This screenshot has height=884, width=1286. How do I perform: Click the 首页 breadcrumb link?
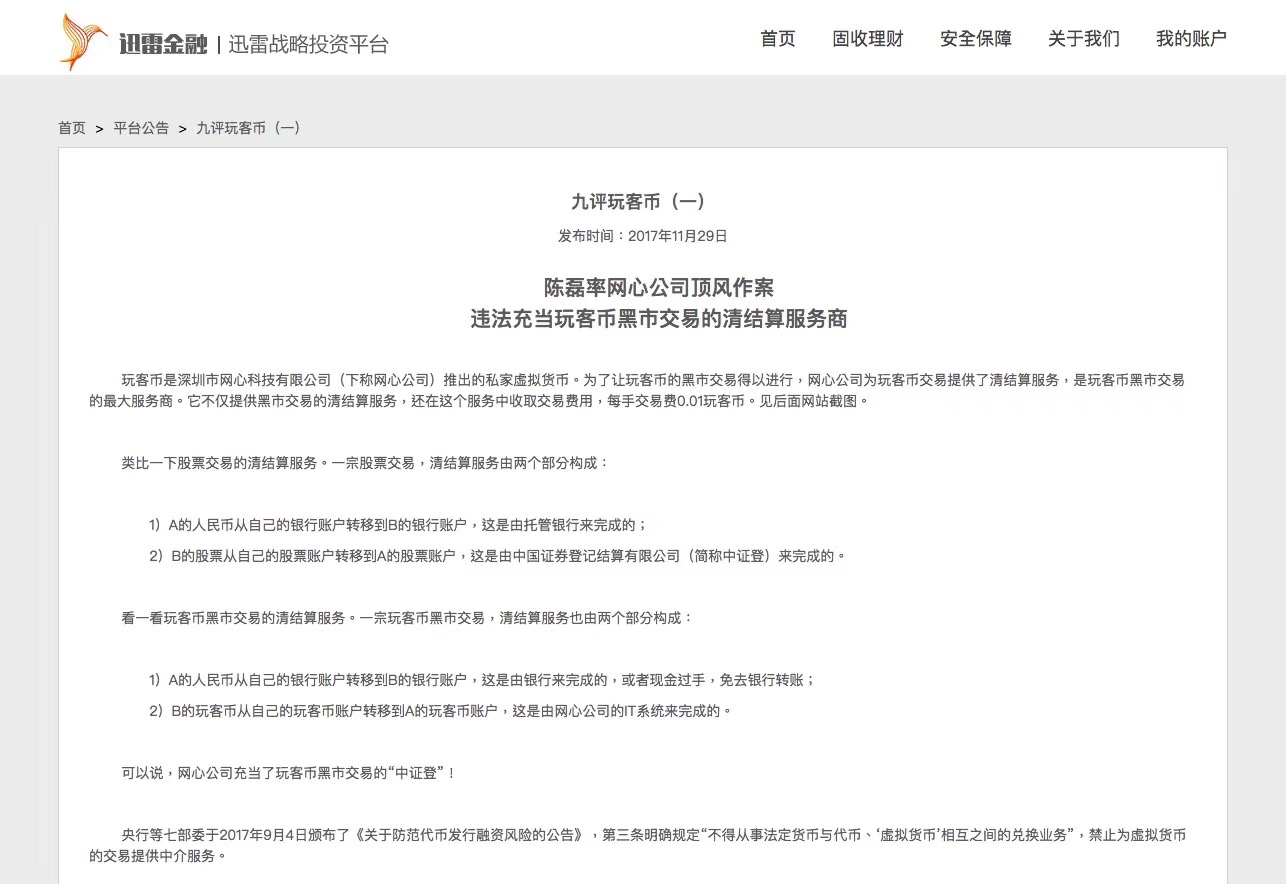72,128
